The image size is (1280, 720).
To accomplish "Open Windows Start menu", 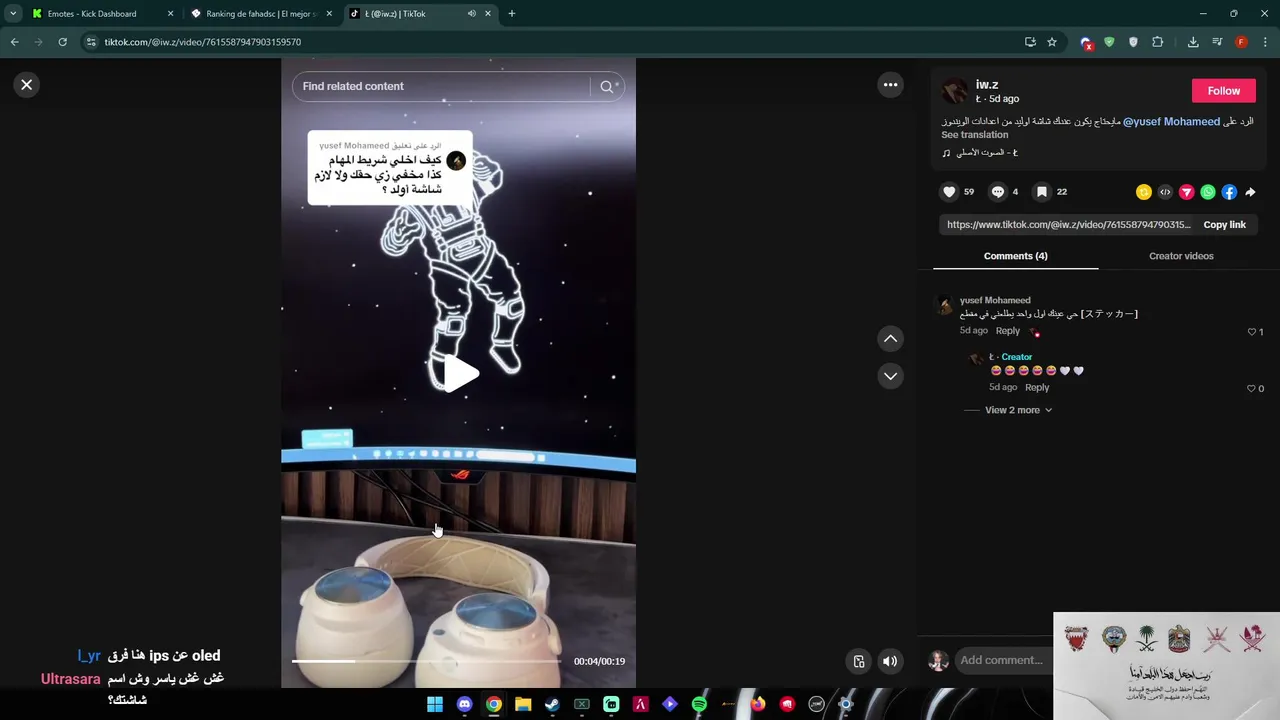I will tap(435, 704).
